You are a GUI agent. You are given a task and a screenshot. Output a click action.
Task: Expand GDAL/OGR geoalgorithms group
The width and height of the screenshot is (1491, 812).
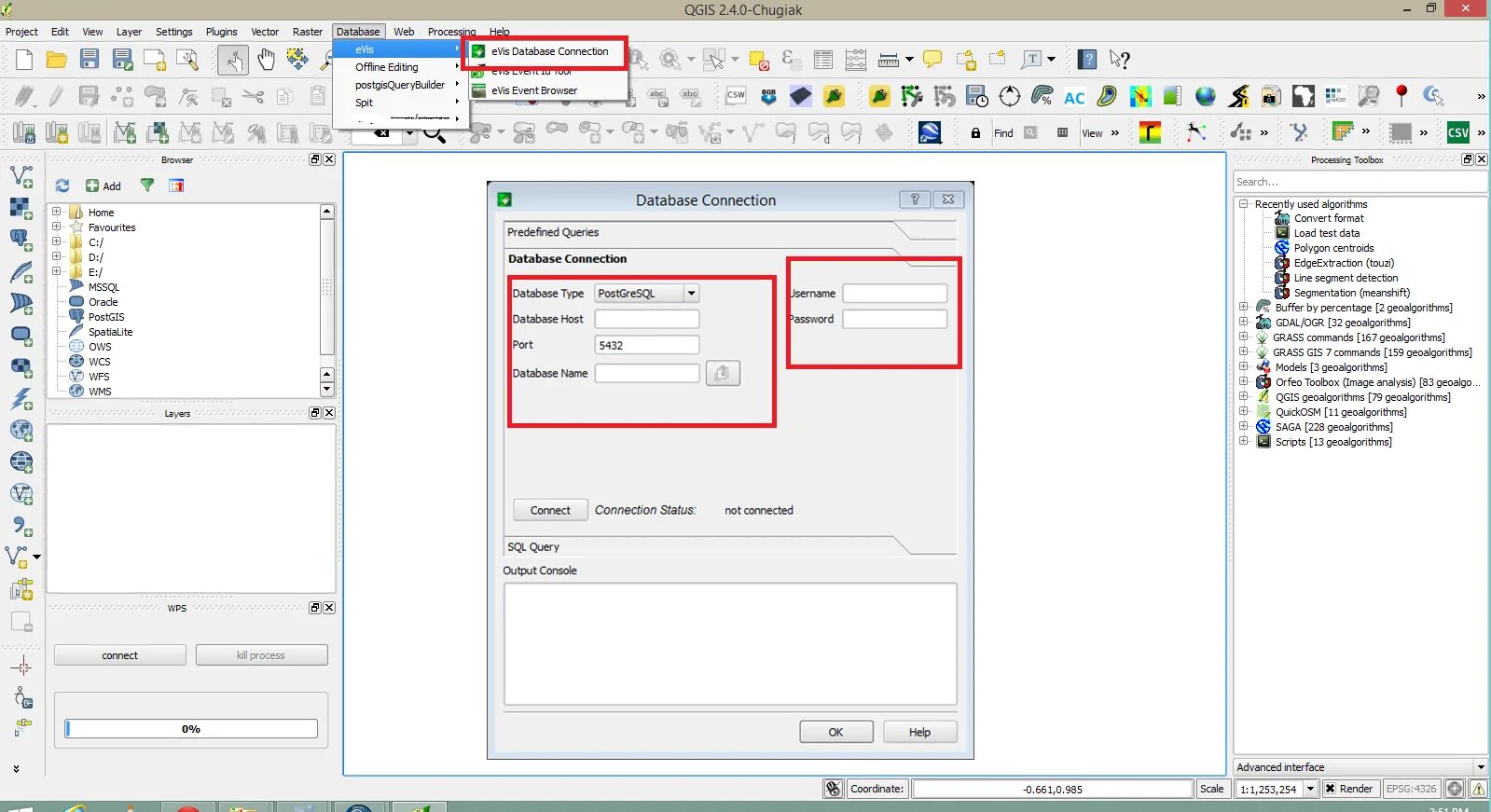[1243, 322]
